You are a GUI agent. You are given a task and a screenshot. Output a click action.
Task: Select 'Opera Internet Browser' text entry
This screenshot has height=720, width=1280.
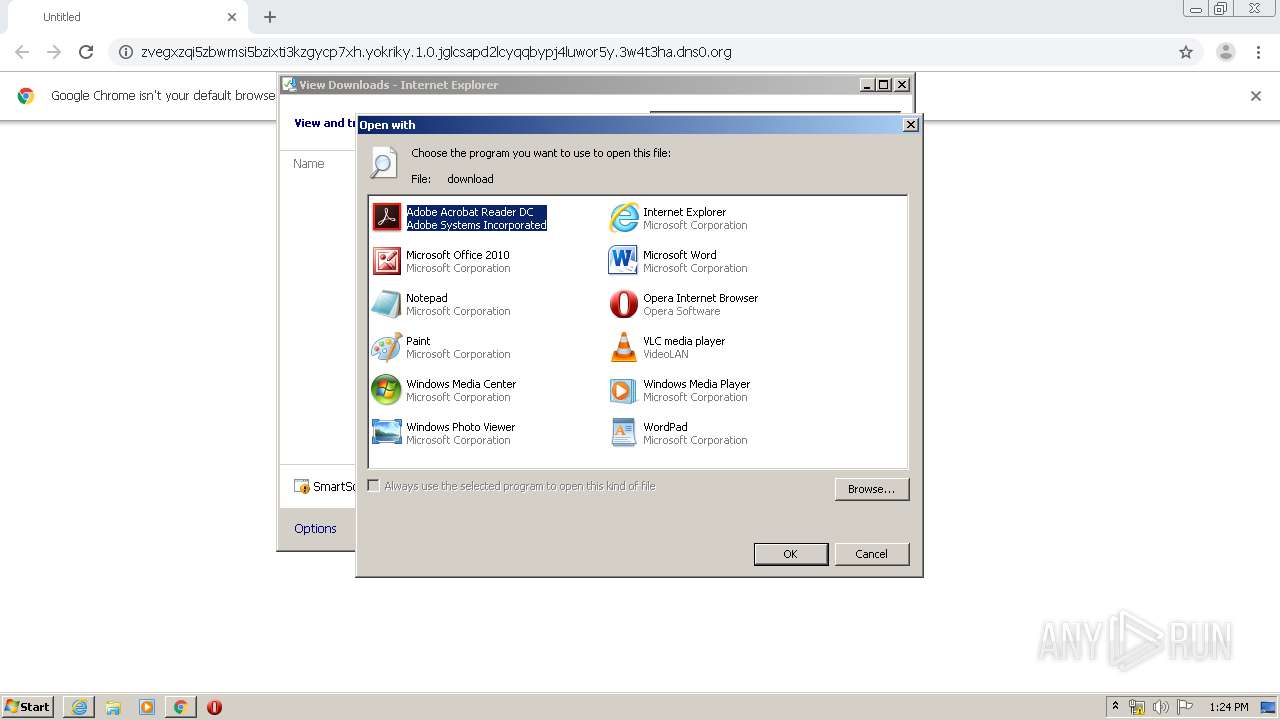tap(700, 298)
